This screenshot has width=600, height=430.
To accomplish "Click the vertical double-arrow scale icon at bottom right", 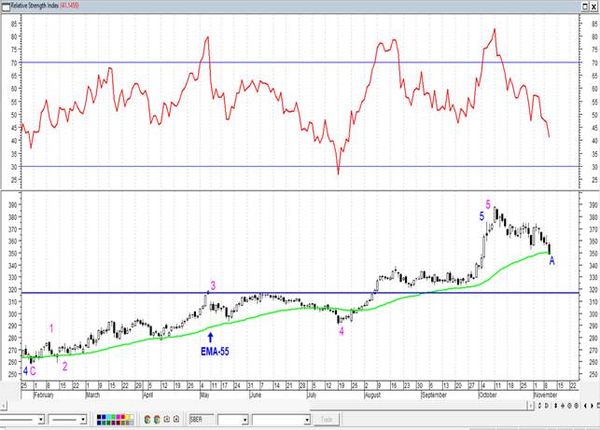I will (556, 406).
